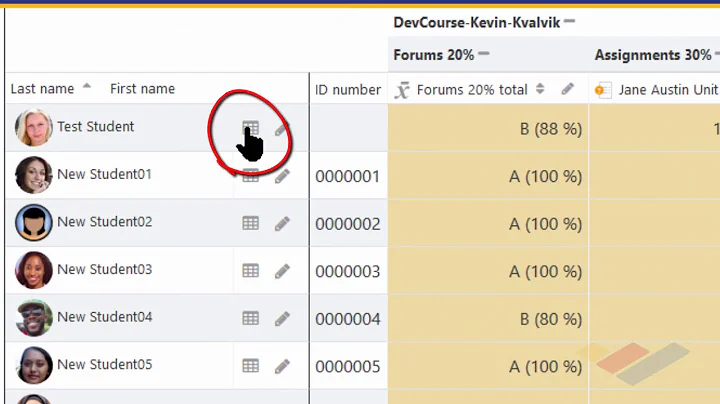This screenshot has width=720, height=404.
Task: Click ID number 0000004 cell
Action: coord(348,319)
